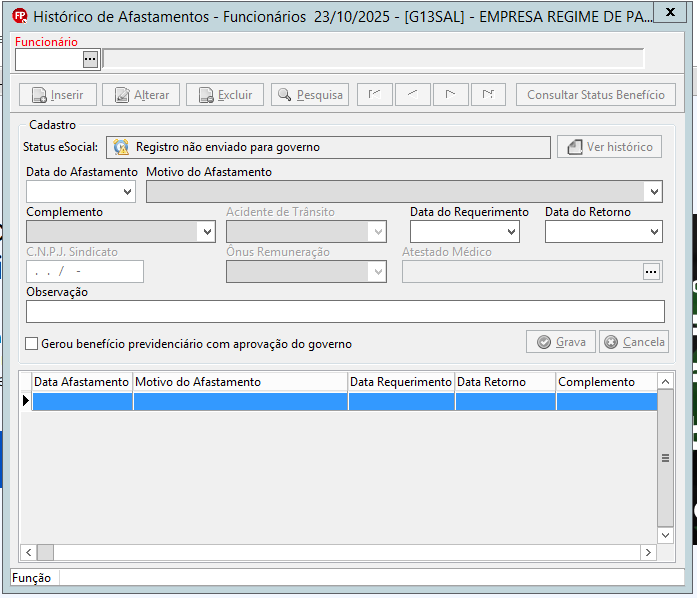This screenshot has height=598, width=697.
Task: Click the Atestado Médico text field
Action: (522, 272)
